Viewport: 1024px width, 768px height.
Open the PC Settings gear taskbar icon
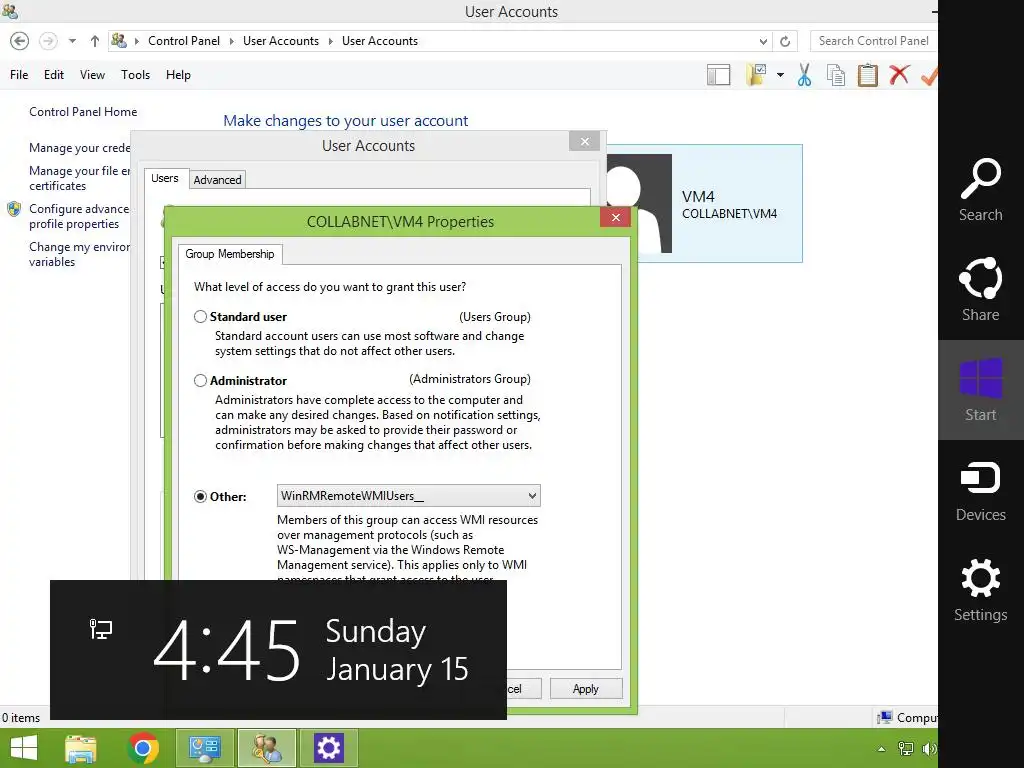[x=328, y=748]
